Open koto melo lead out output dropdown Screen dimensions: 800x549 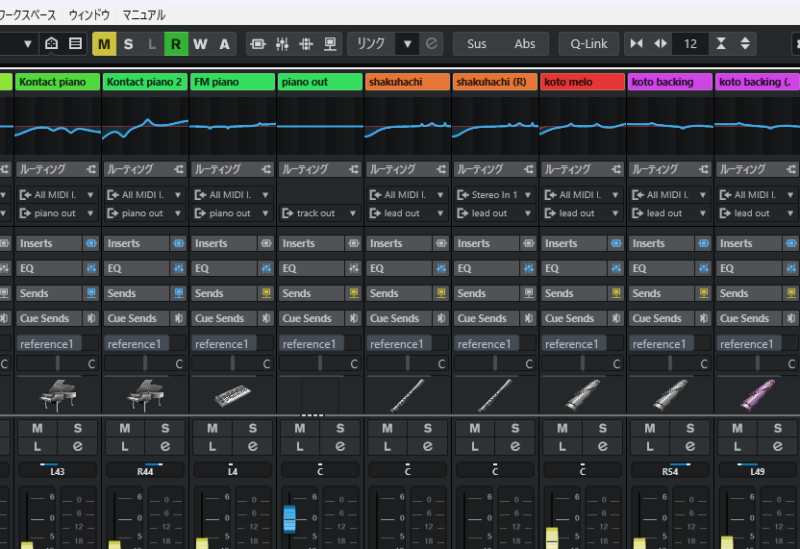[582, 213]
